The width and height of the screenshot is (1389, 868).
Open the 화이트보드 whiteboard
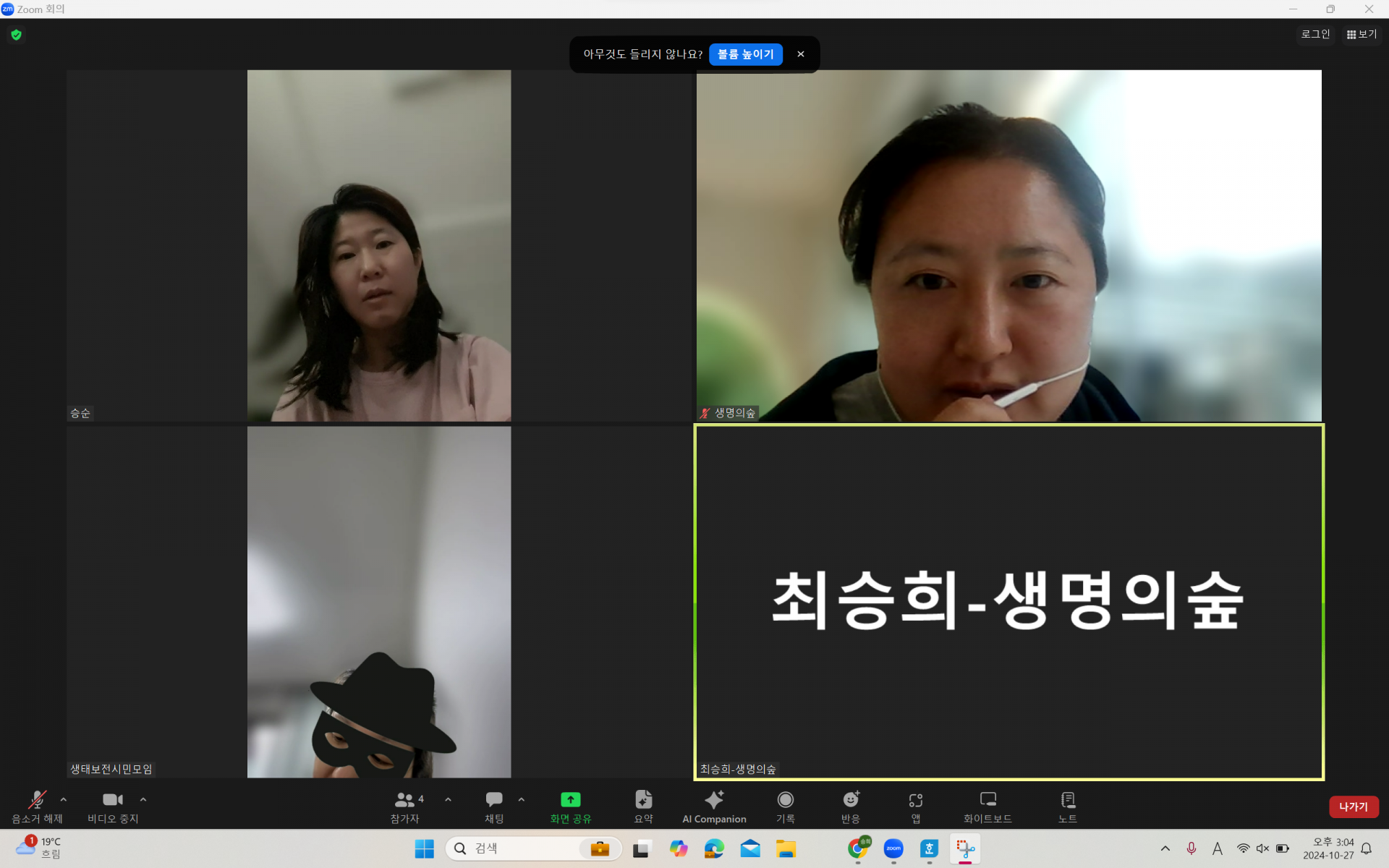987,807
